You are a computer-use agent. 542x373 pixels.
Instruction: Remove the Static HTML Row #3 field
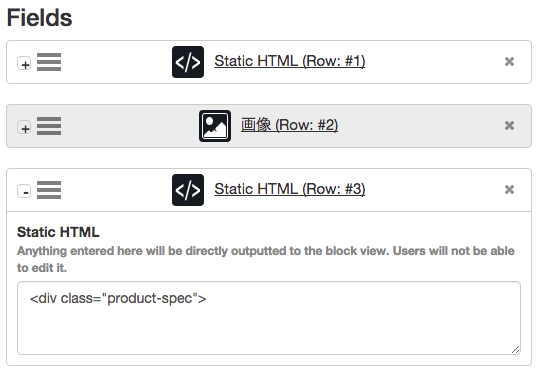pos(509,189)
